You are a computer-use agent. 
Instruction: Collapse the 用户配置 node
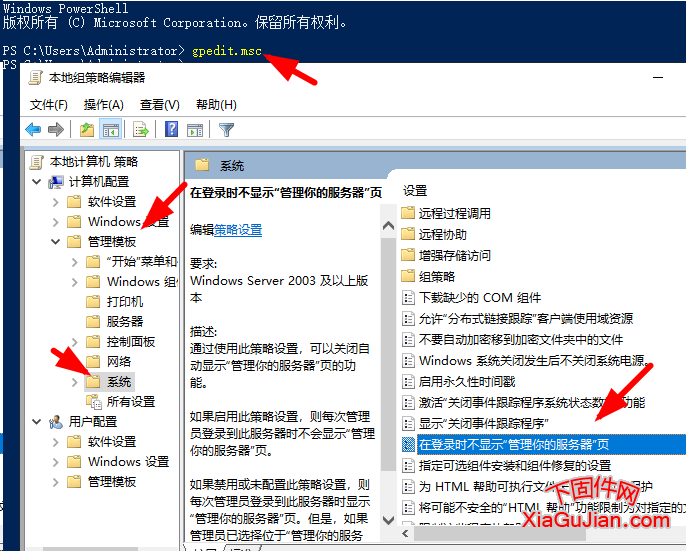coord(37,421)
